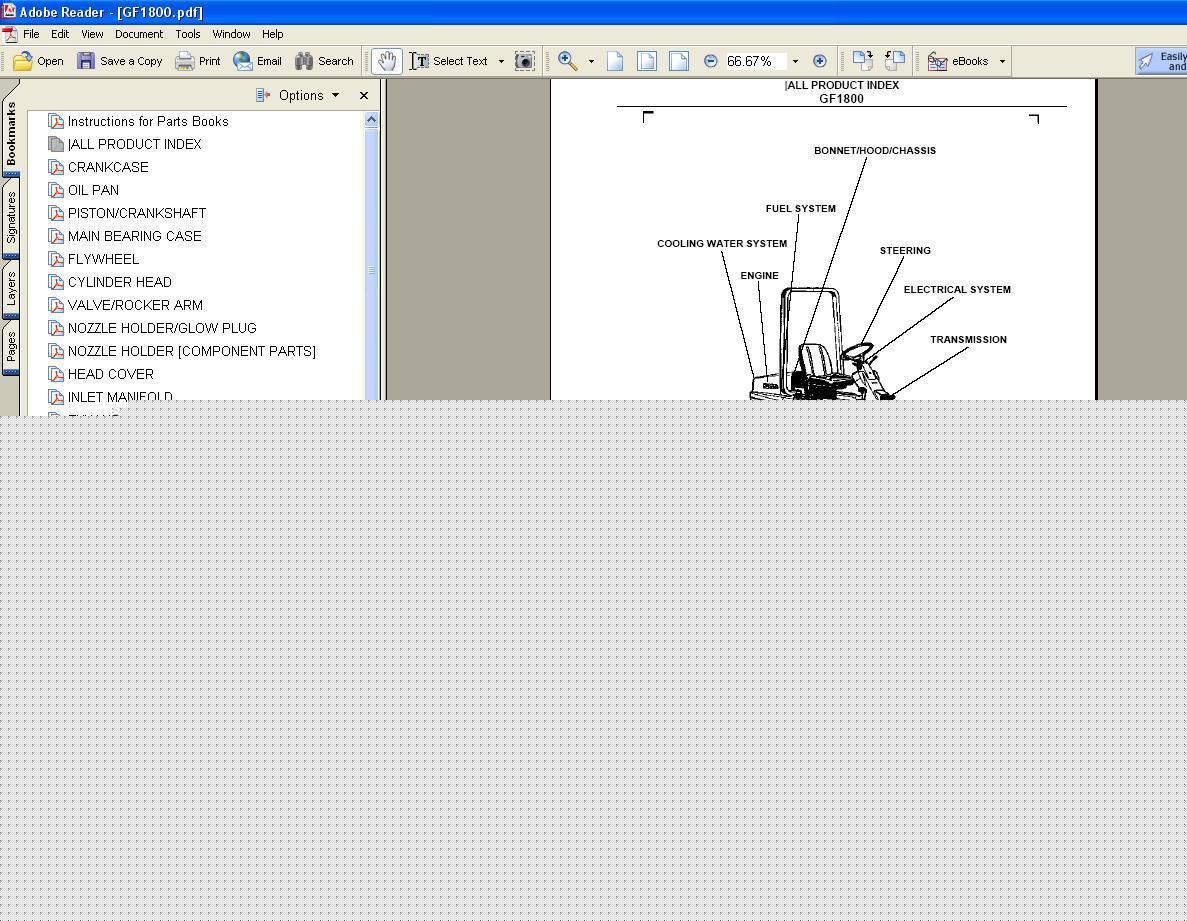Open the File menu
1187x921 pixels.
[31, 34]
